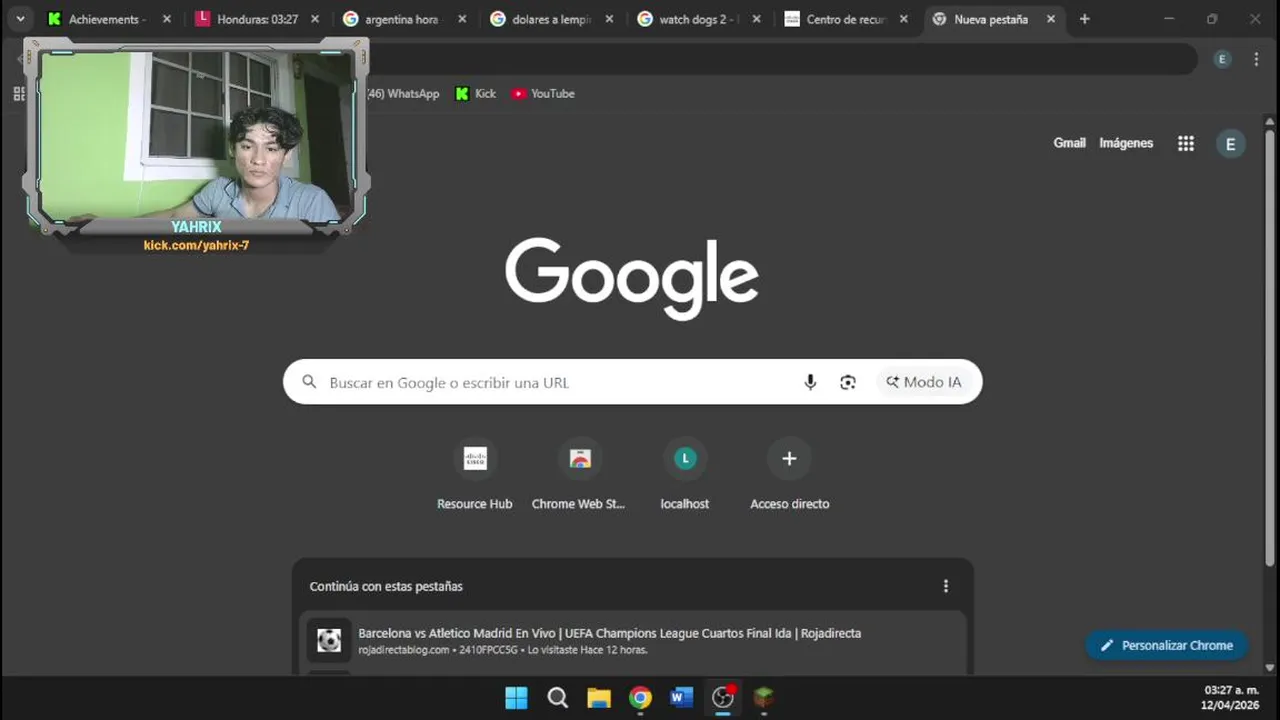Viewport: 1280px width, 720px height.
Task: Open the new tab plus button
Action: (1084, 19)
